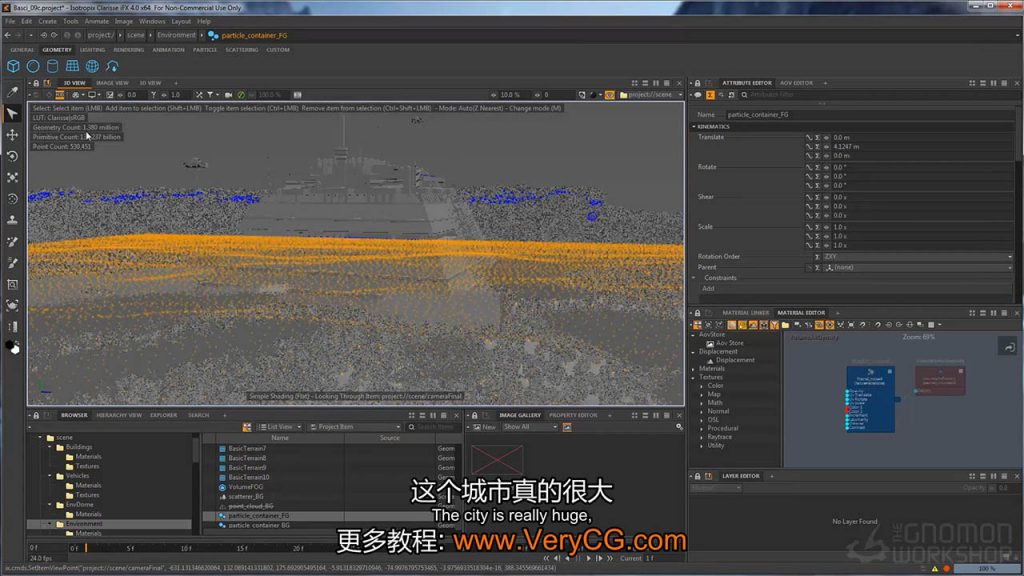Create a cylinder from the geometry shelf
Viewport: 1024px width, 576px height.
(x=52, y=66)
